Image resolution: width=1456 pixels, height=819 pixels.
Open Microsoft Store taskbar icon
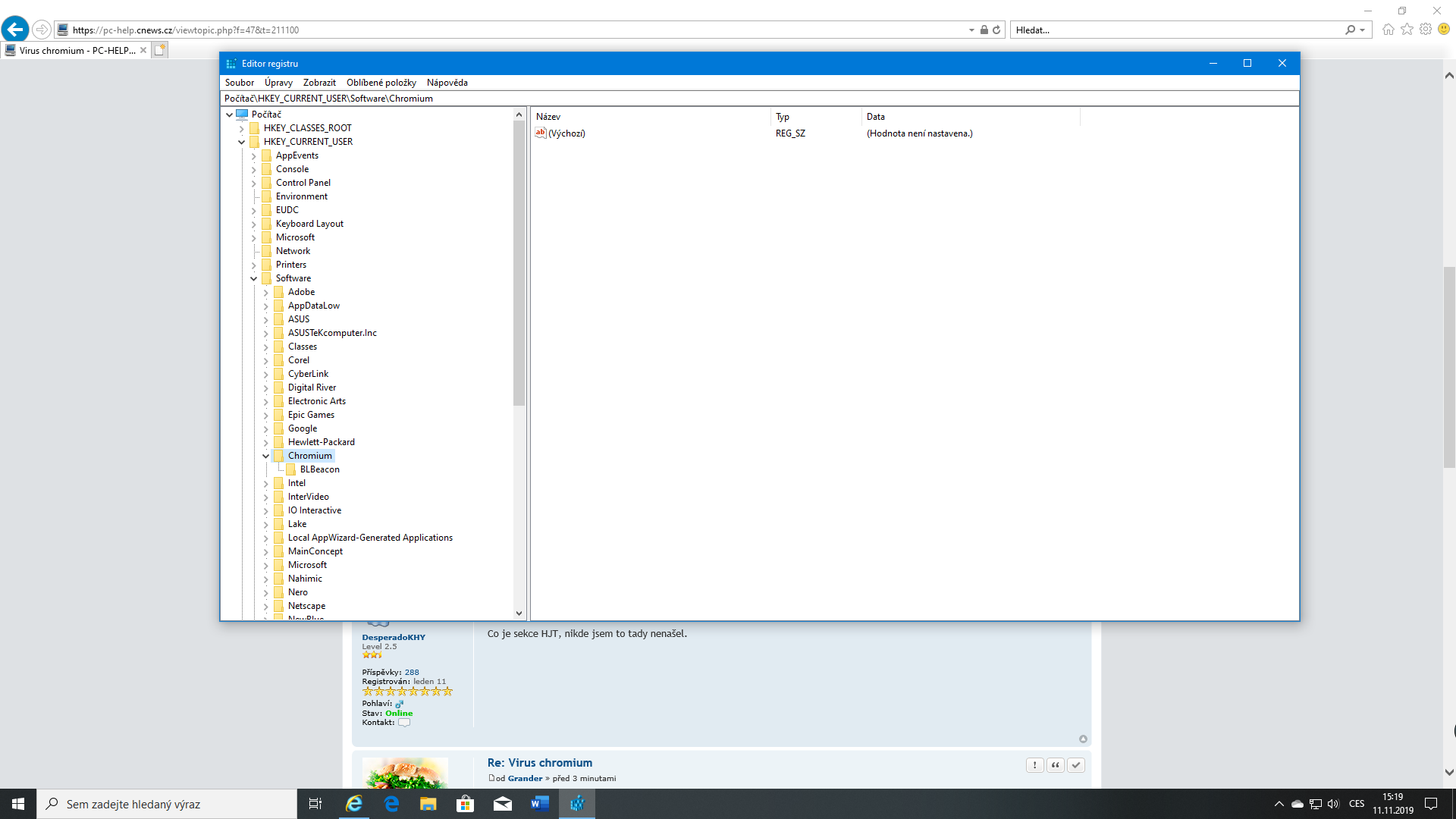coord(465,804)
